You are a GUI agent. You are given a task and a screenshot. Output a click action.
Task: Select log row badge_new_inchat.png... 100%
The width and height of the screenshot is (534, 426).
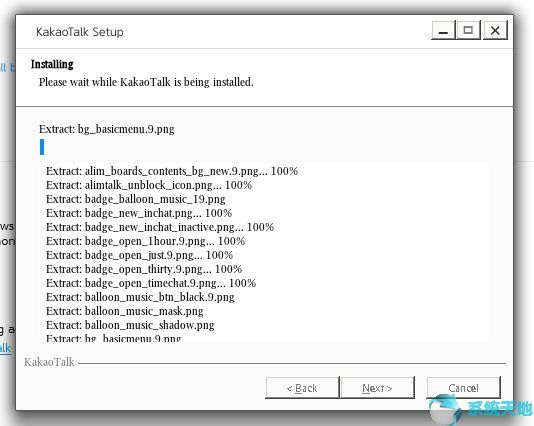pos(139,213)
